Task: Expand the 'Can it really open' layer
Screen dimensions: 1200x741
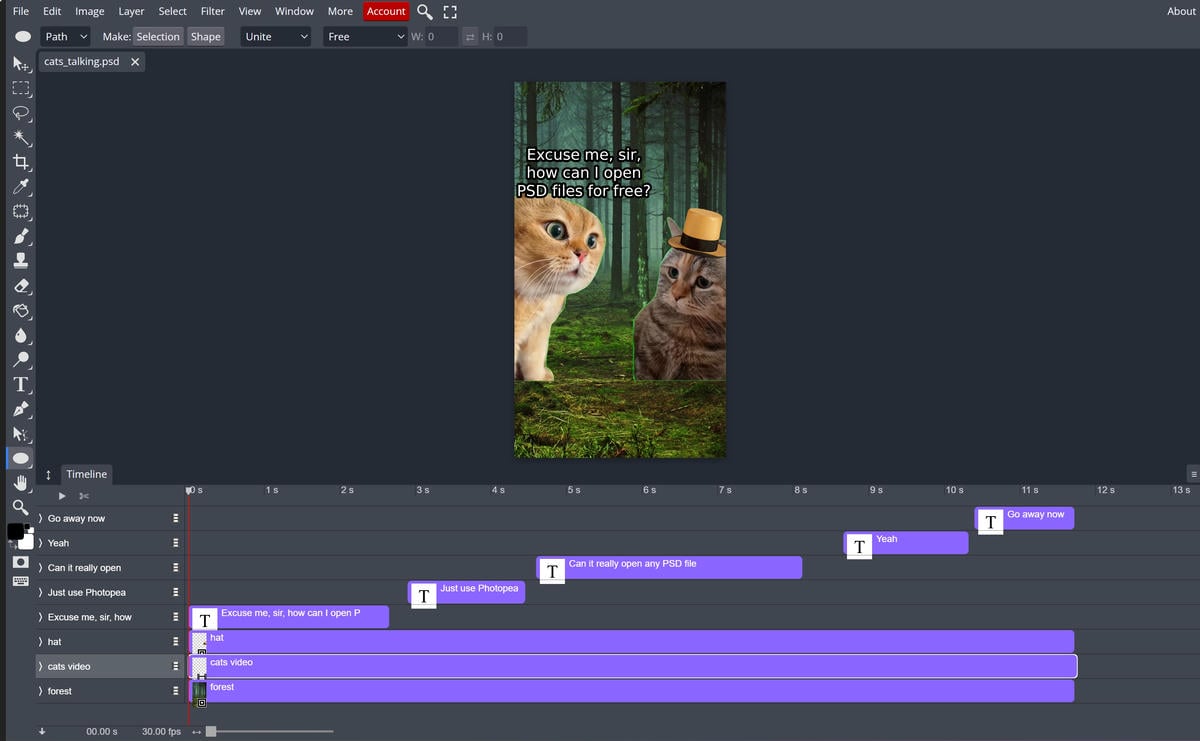Action: 41,568
